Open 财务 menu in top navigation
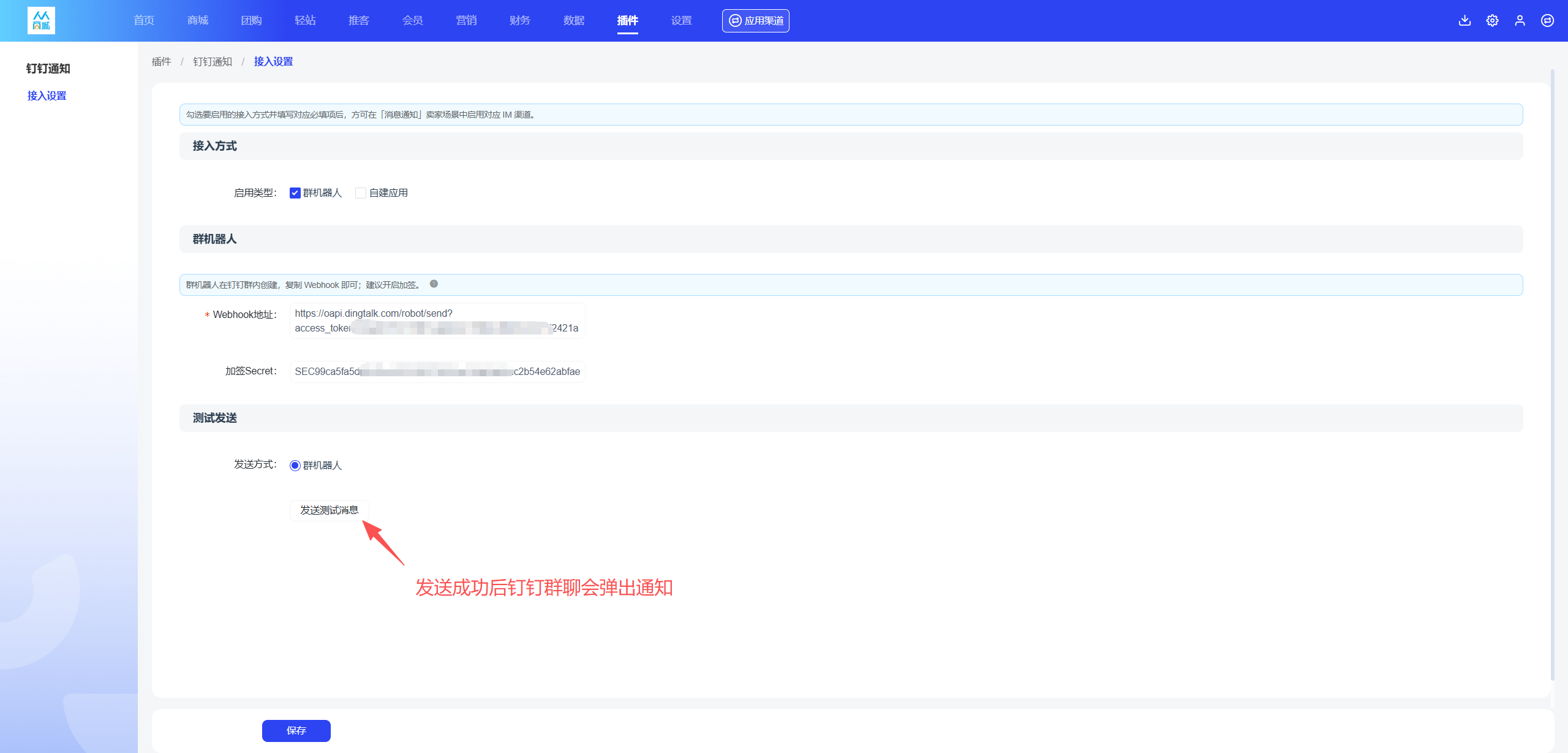Image resolution: width=1568 pixels, height=753 pixels. click(x=520, y=20)
